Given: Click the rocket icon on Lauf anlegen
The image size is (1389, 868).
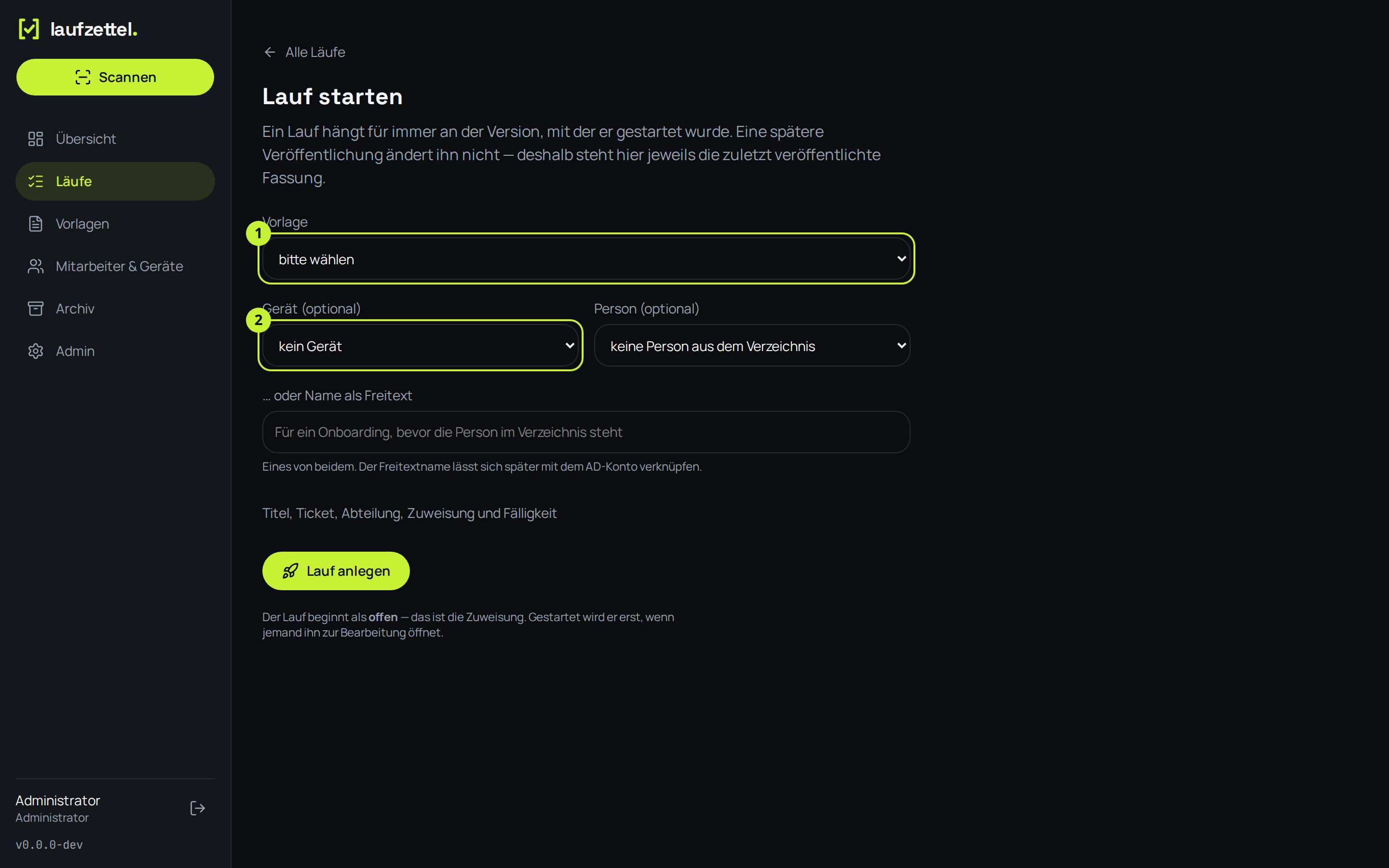Looking at the screenshot, I should point(290,570).
